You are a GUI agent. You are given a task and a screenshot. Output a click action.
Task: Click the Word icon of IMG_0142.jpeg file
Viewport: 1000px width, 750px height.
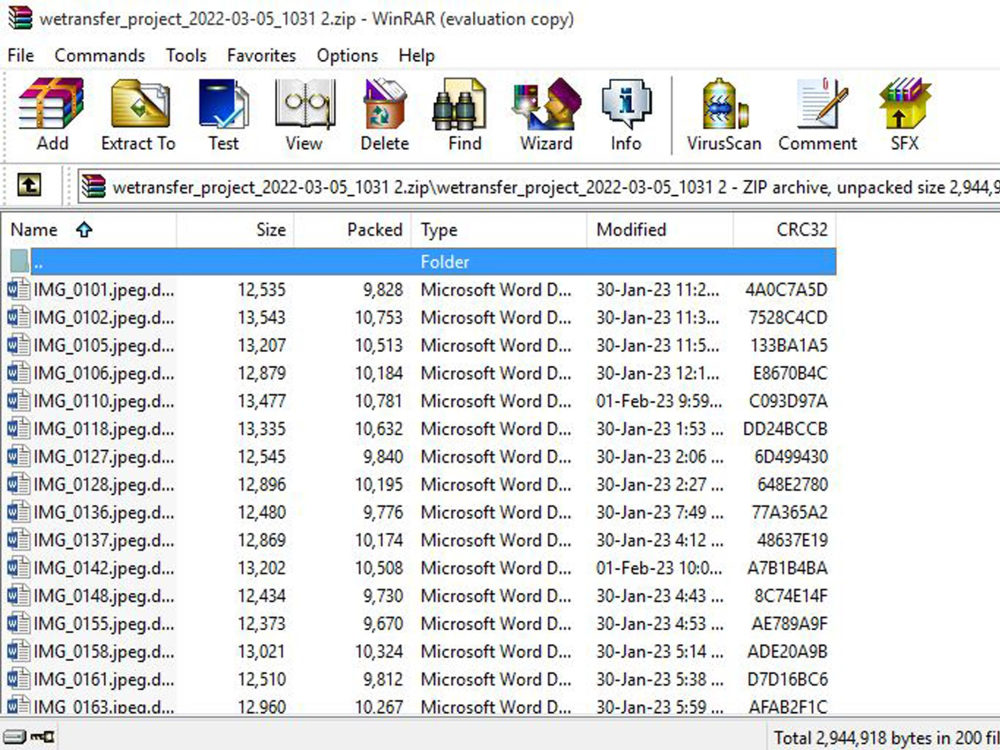(x=18, y=568)
